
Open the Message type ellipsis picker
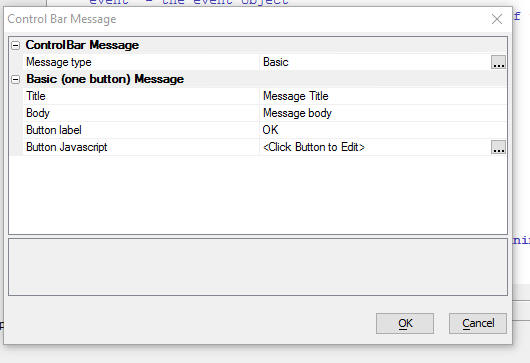tap(498, 62)
